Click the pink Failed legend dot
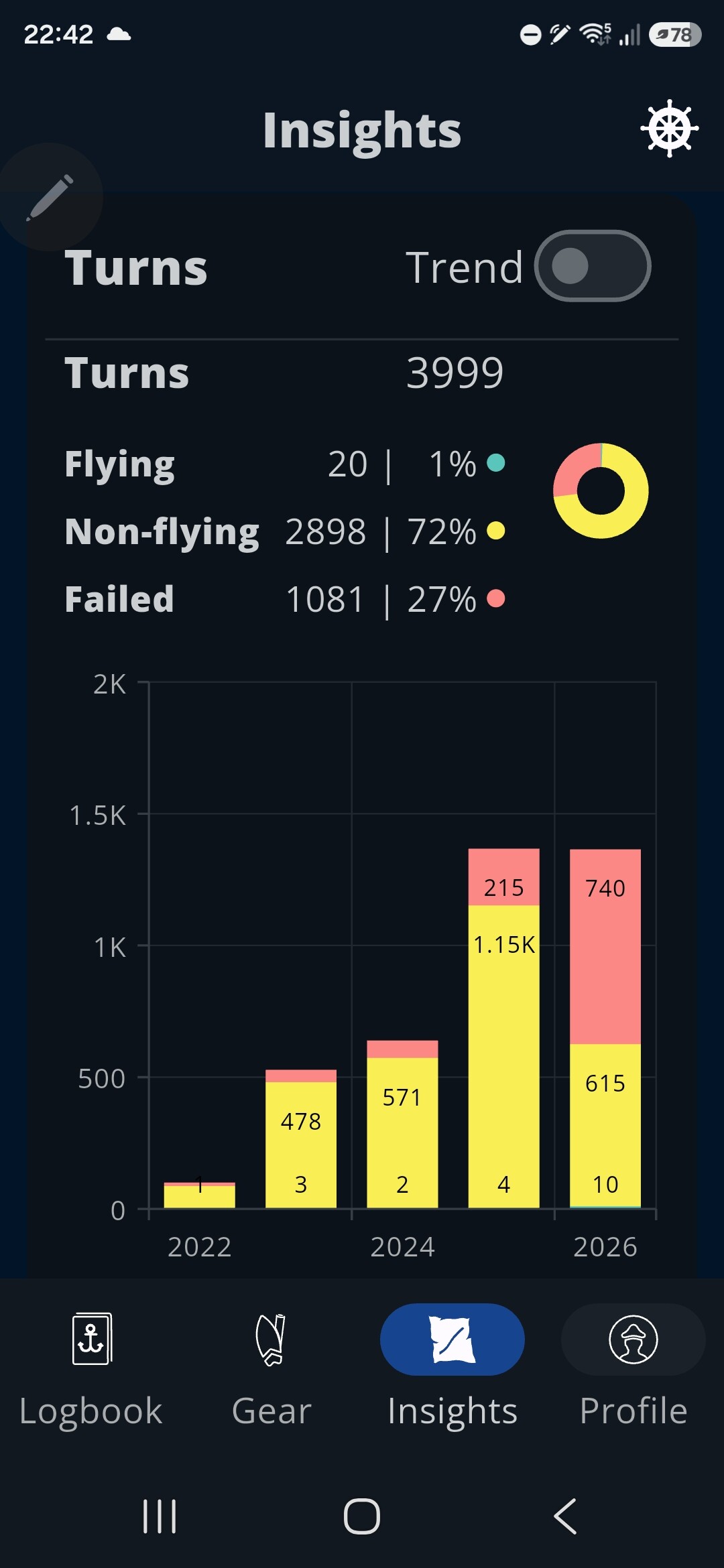 pos(496,598)
